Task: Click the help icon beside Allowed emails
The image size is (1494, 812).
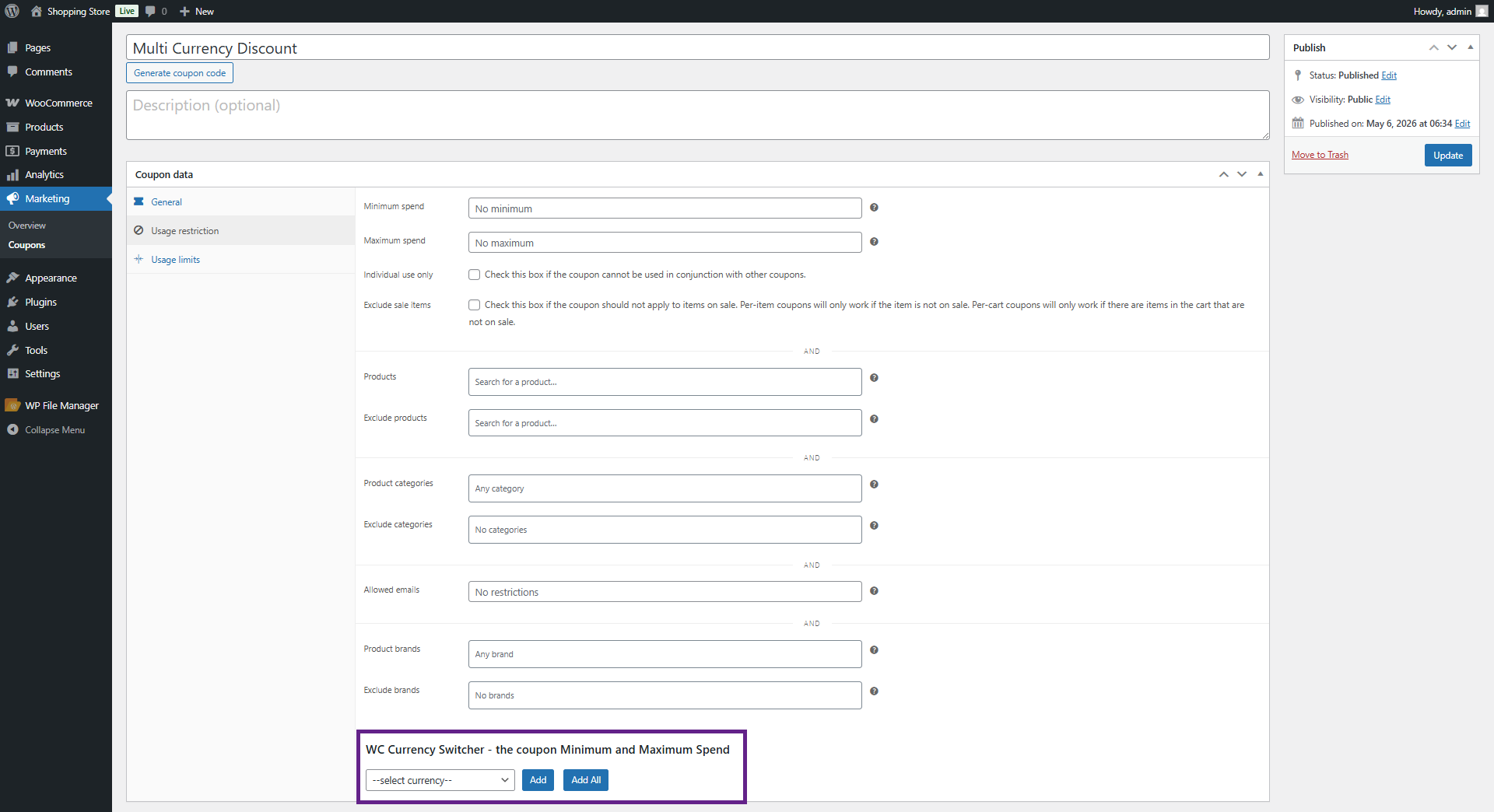Action: (x=874, y=591)
